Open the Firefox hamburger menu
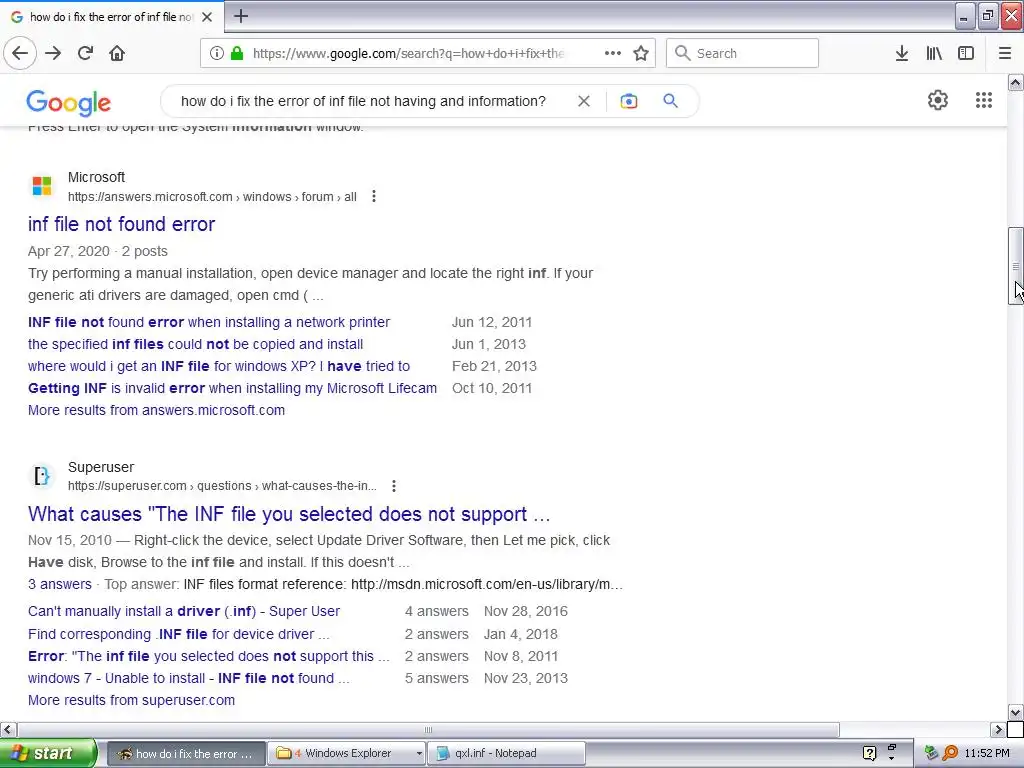 pyautogui.click(x=1005, y=53)
